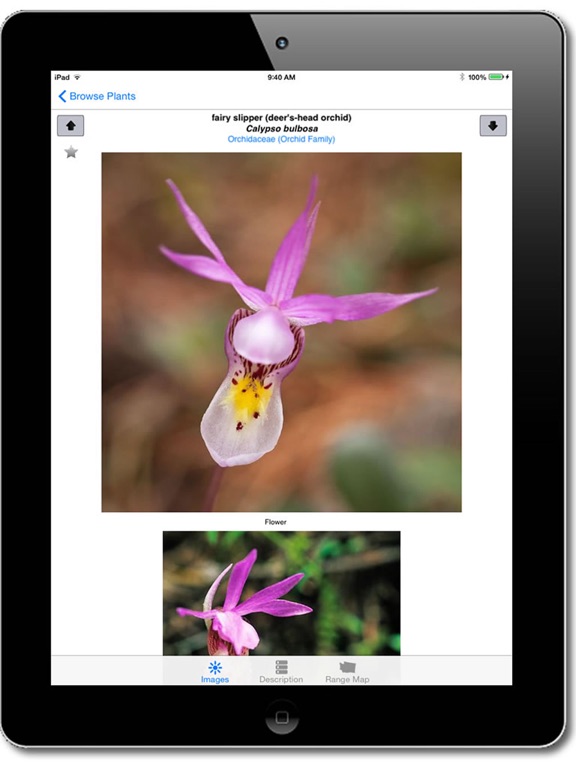Select the Images tab
The width and height of the screenshot is (576, 768).
click(x=215, y=672)
